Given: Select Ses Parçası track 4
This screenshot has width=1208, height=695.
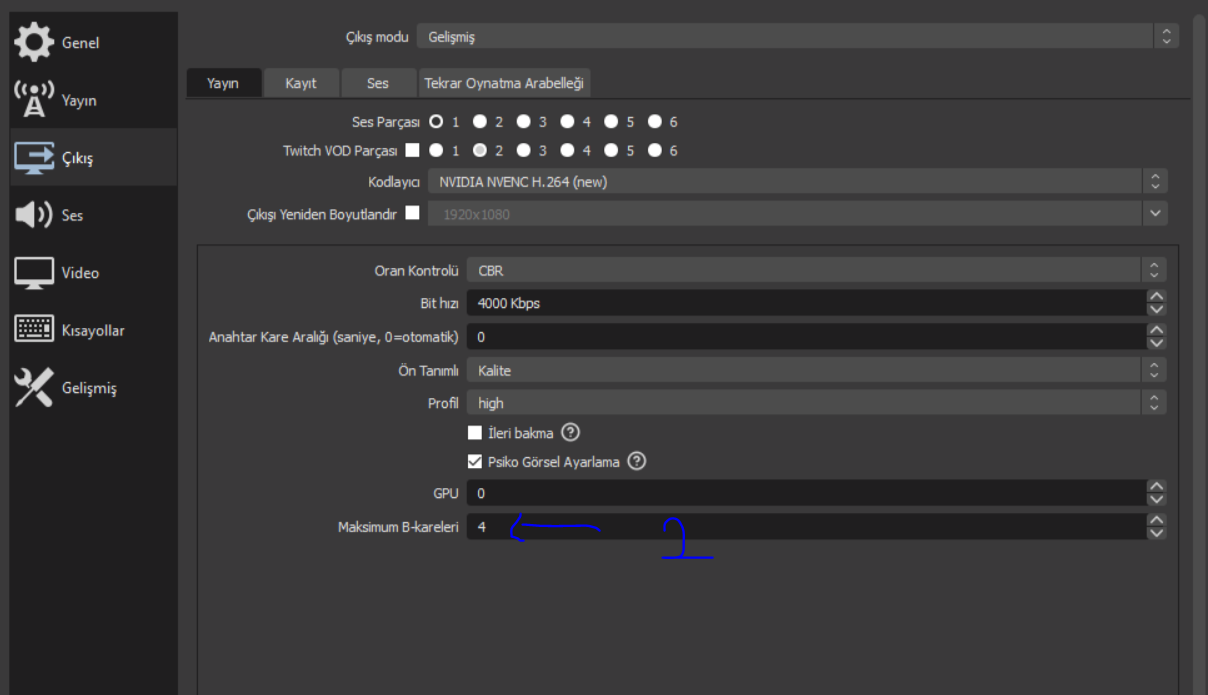Looking at the screenshot, I should click(x=567, y=122).
